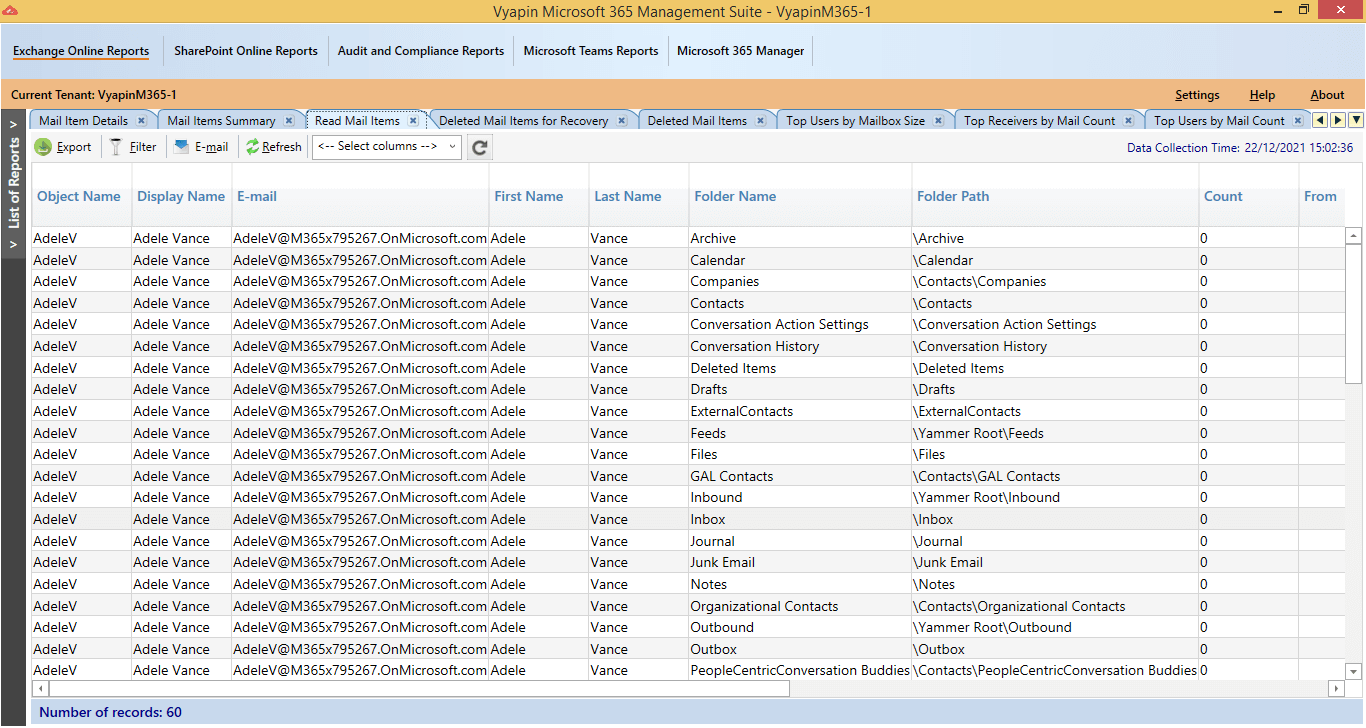
Task: Refresh the report data
Action: pos(273,147)
